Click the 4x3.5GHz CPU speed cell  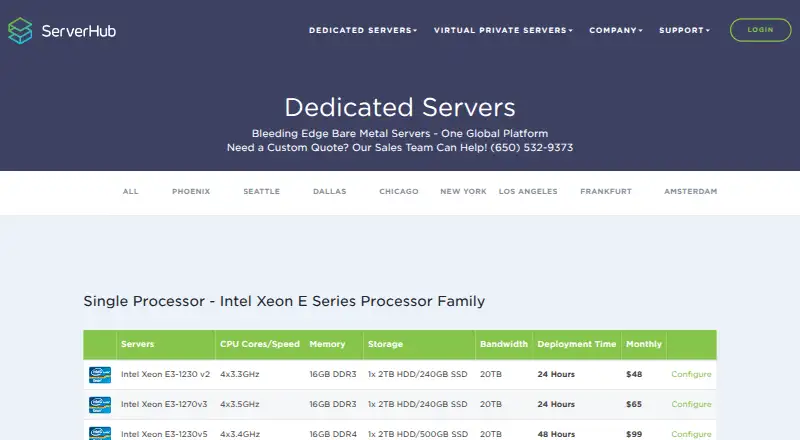(x=239, y=404)
